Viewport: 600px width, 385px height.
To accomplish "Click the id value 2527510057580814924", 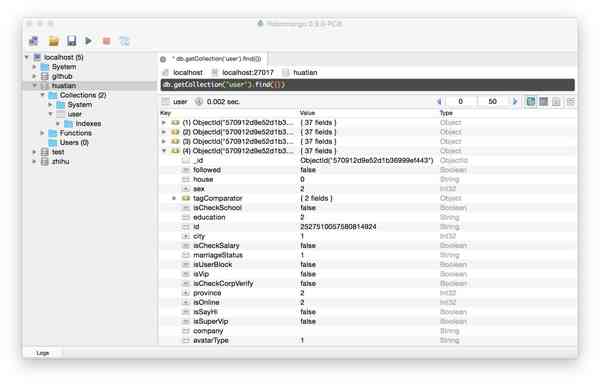I will pyautogui.click(x=338, y=227).
